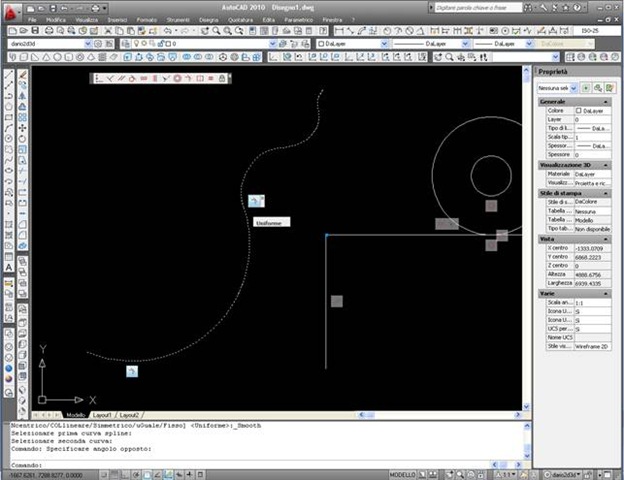
Task: Switch to the Layout2 tab
Action: pyautogui.click(x=129, y=415)
